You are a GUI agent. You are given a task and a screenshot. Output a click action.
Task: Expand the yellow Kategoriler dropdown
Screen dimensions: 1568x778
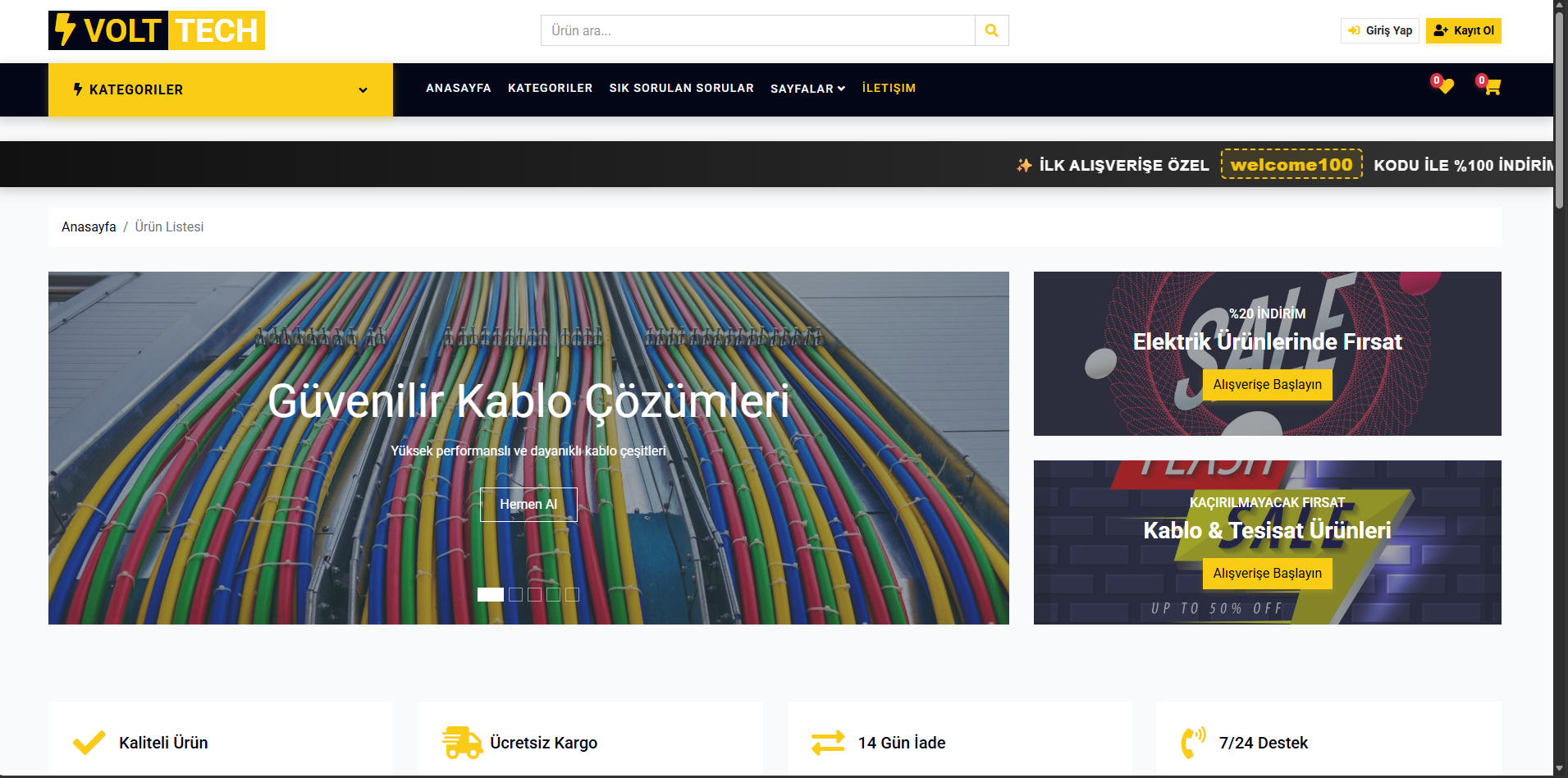[221, 89]
